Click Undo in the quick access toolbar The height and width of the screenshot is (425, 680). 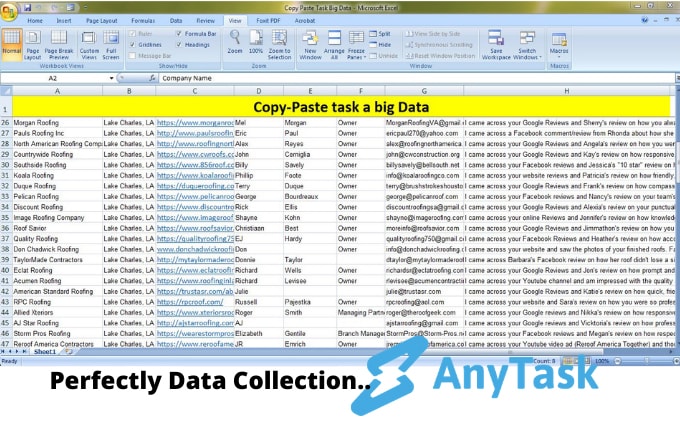(x=41, y=7)
